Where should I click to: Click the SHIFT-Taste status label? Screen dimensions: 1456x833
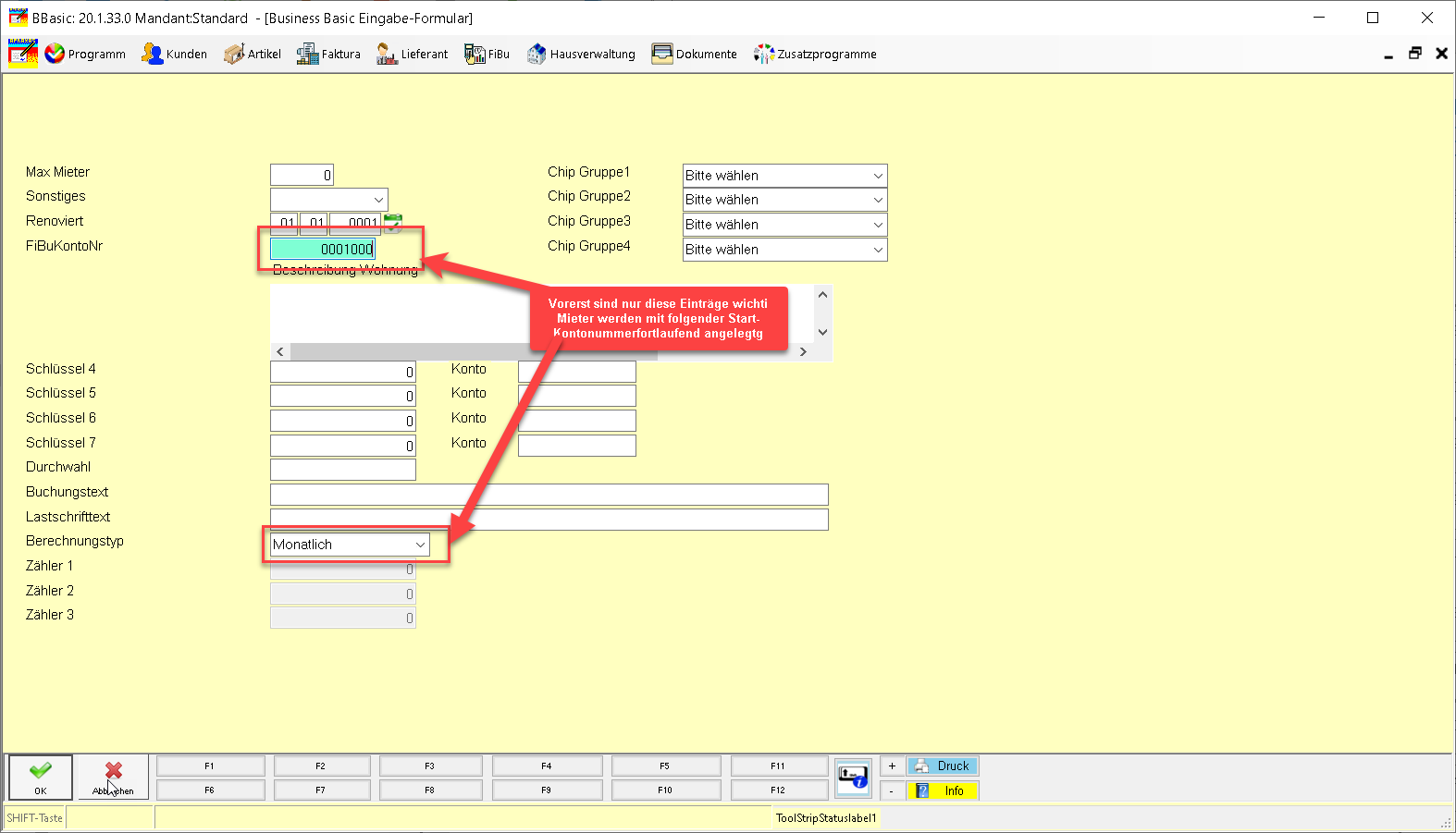pyautogui.click(x=34, y=818)
